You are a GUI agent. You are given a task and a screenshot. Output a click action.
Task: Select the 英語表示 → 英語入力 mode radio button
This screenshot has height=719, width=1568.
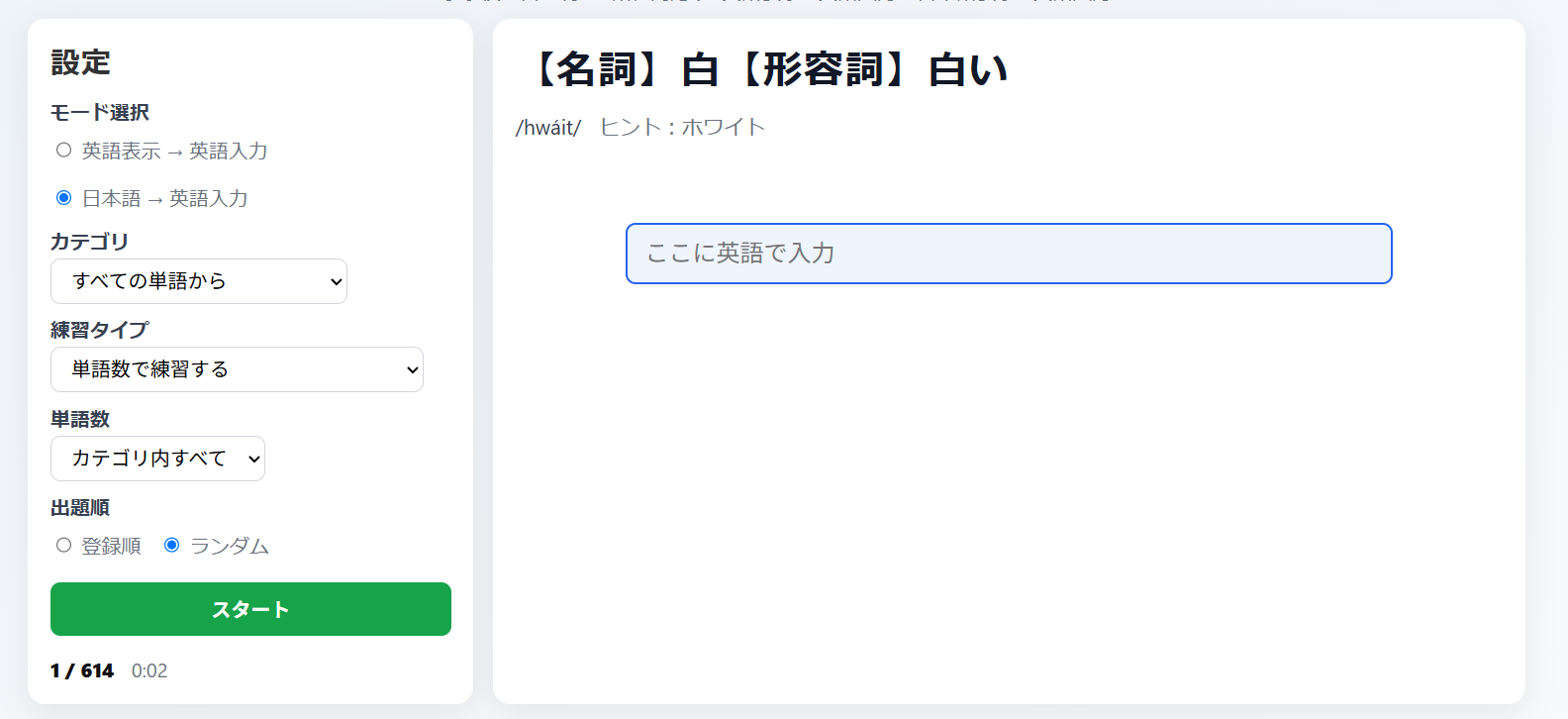tap(64, 151)
